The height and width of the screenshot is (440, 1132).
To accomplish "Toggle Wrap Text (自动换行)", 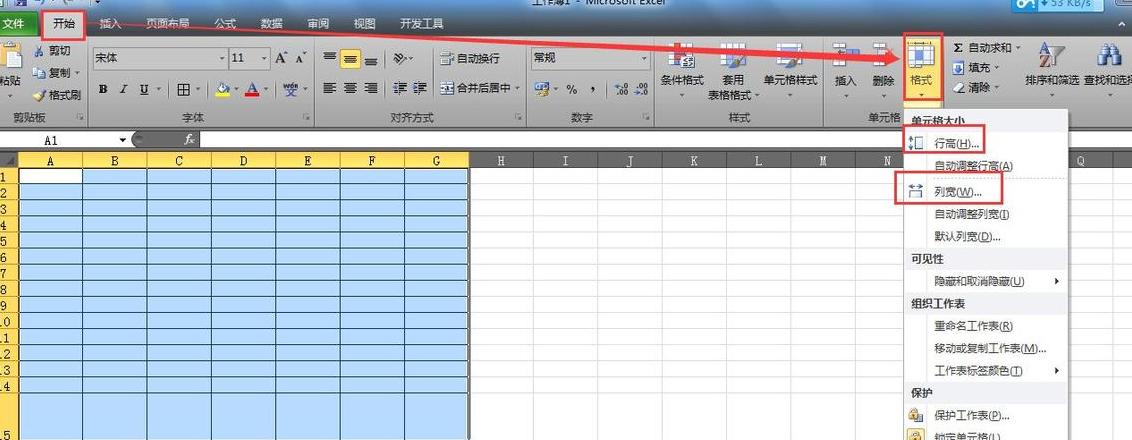I will (470, 58).
